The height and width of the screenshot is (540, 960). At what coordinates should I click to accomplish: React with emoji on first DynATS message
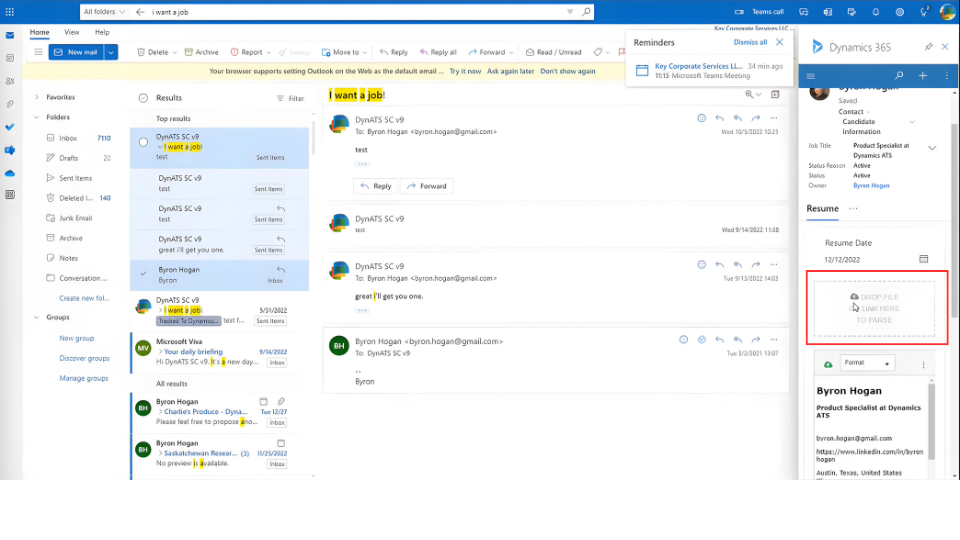pos(702,118)
